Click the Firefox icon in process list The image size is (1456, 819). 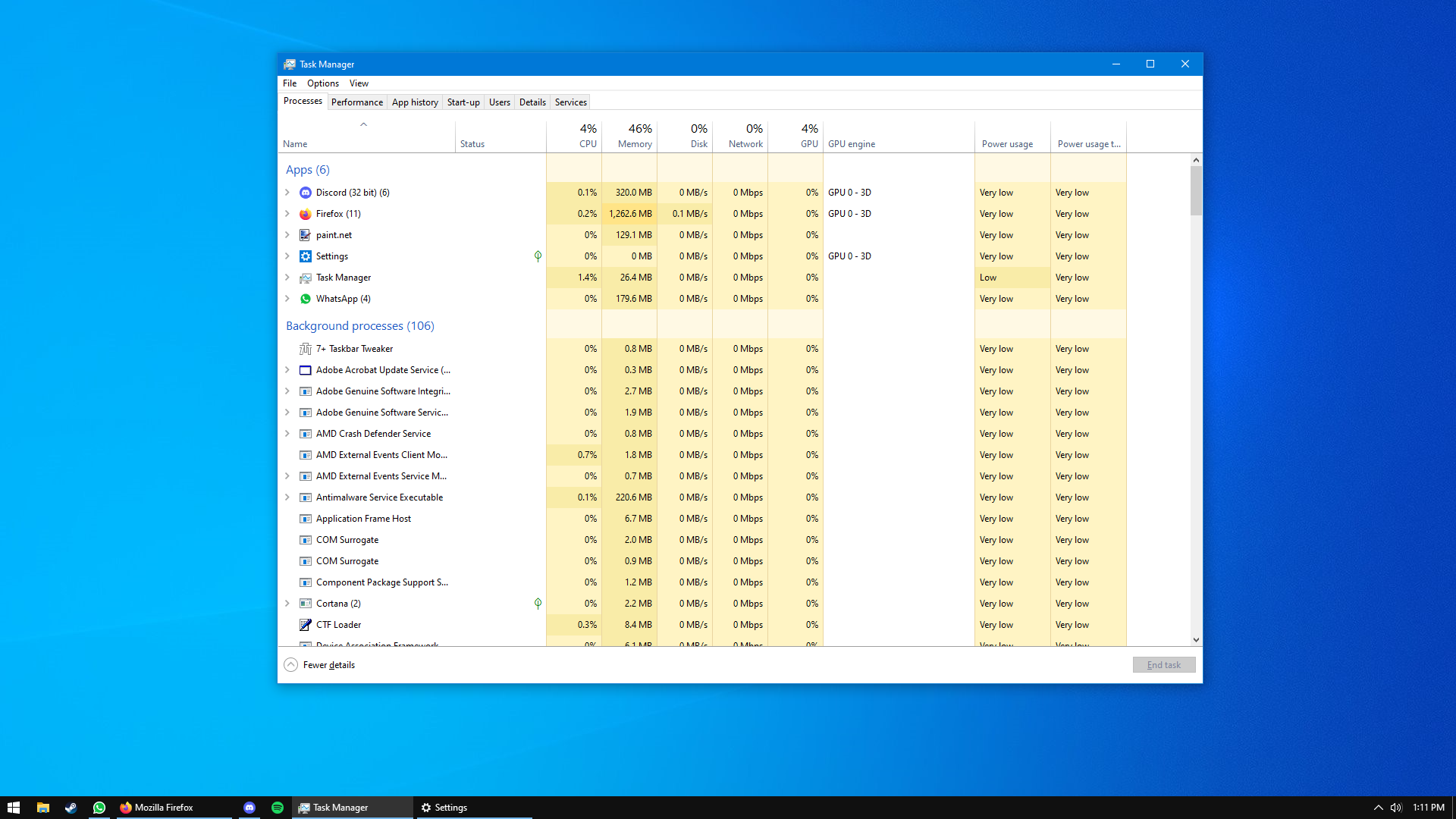coord(306,214)
